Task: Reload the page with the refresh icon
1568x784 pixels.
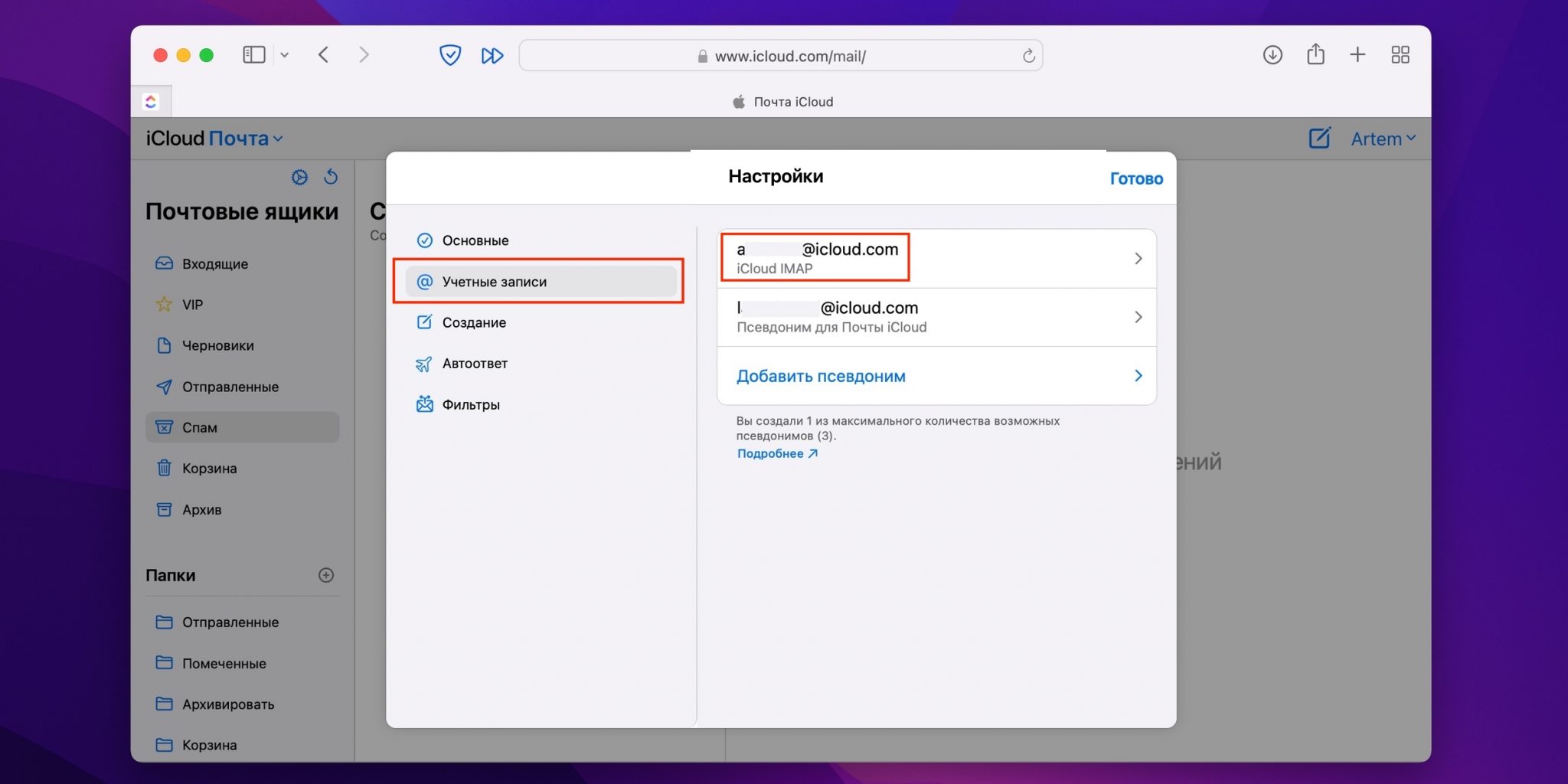Action: tap(1028, 56)
